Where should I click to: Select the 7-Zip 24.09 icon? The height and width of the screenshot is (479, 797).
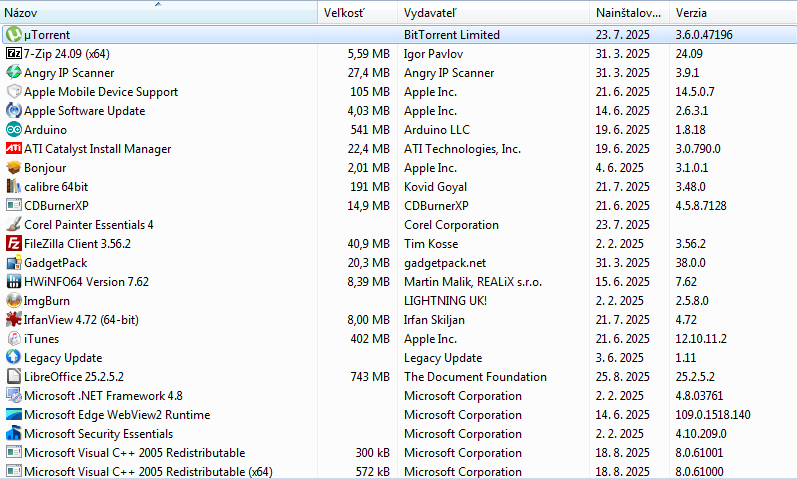[x=14, y=53]
